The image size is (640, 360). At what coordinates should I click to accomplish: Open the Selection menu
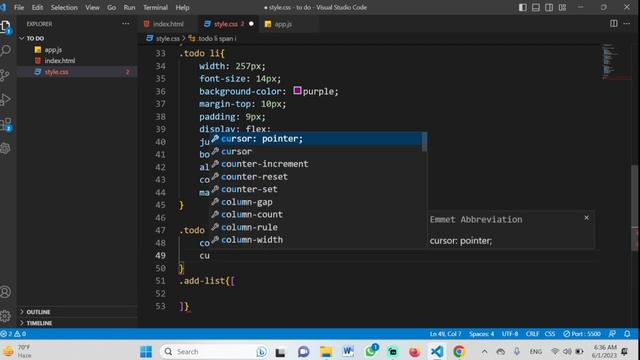click(x=64, y=7)
